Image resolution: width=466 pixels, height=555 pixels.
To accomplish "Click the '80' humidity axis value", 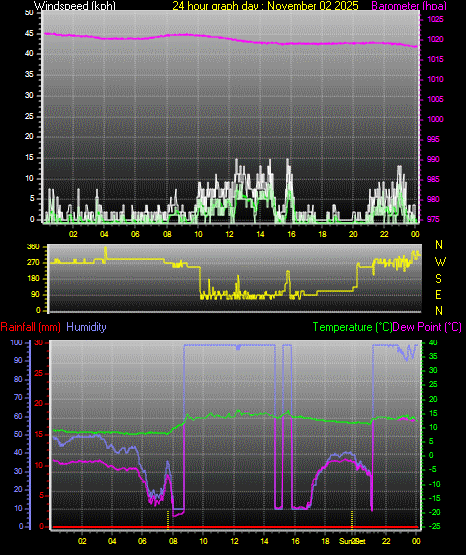I will click(x=18, y=379).
